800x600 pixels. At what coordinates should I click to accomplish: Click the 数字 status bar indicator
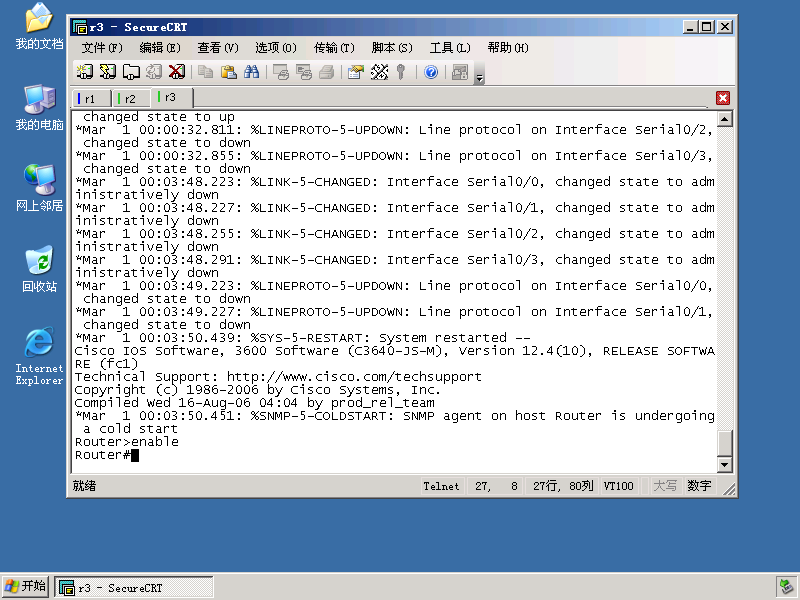point(699,486)
